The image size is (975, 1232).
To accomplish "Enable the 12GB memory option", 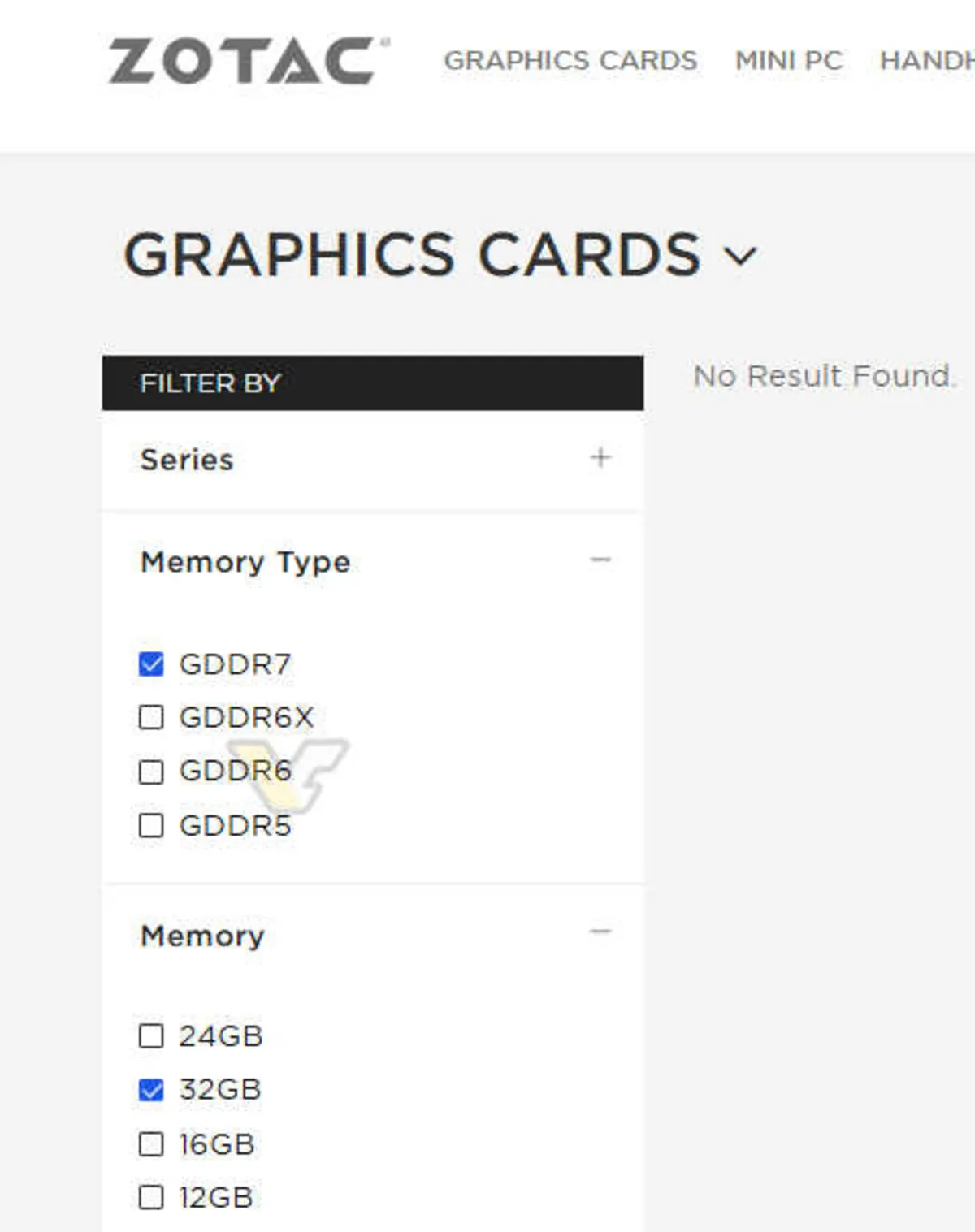I will coord(149,1199).
